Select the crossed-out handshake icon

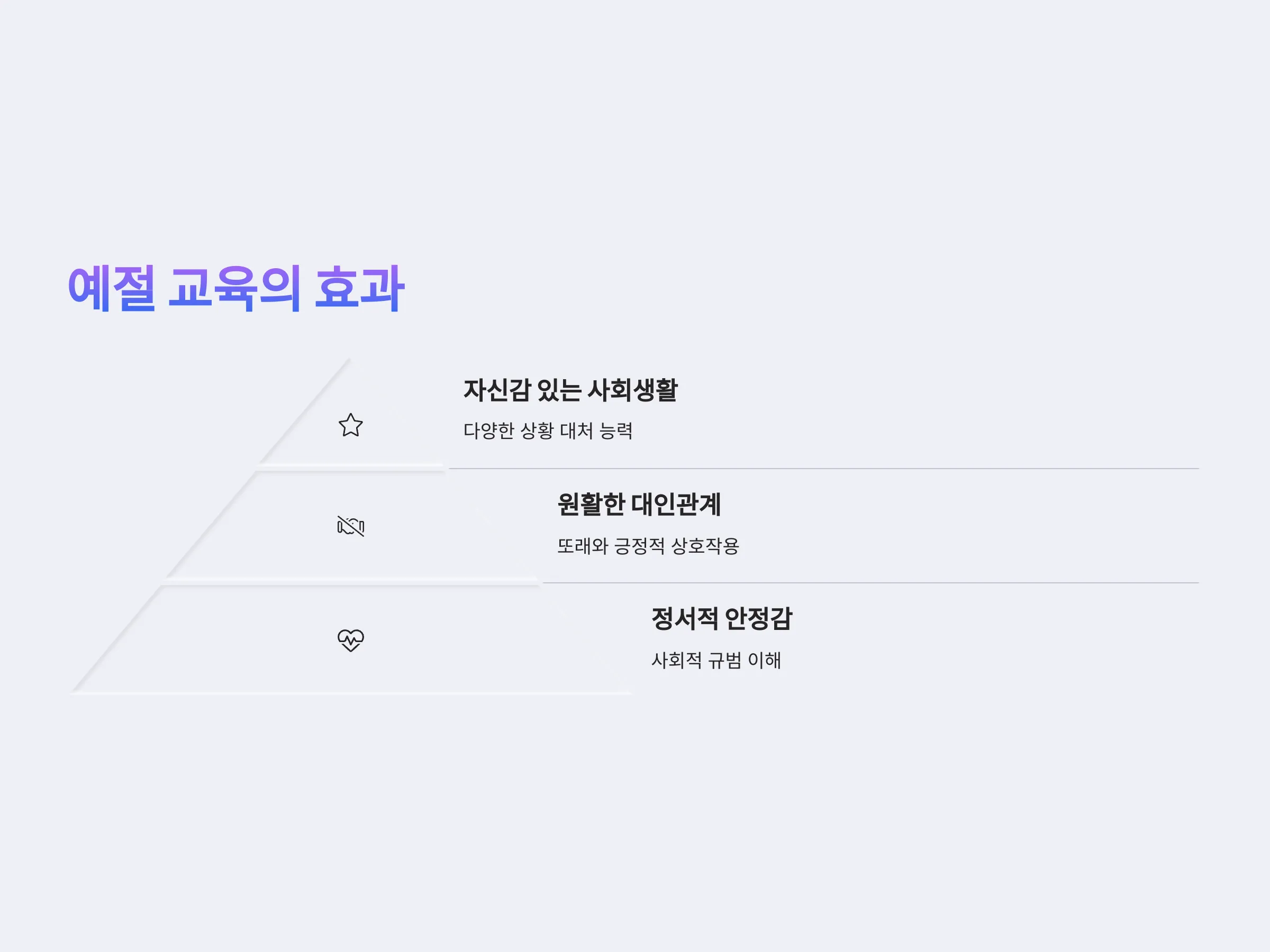[x=350, y=526]
